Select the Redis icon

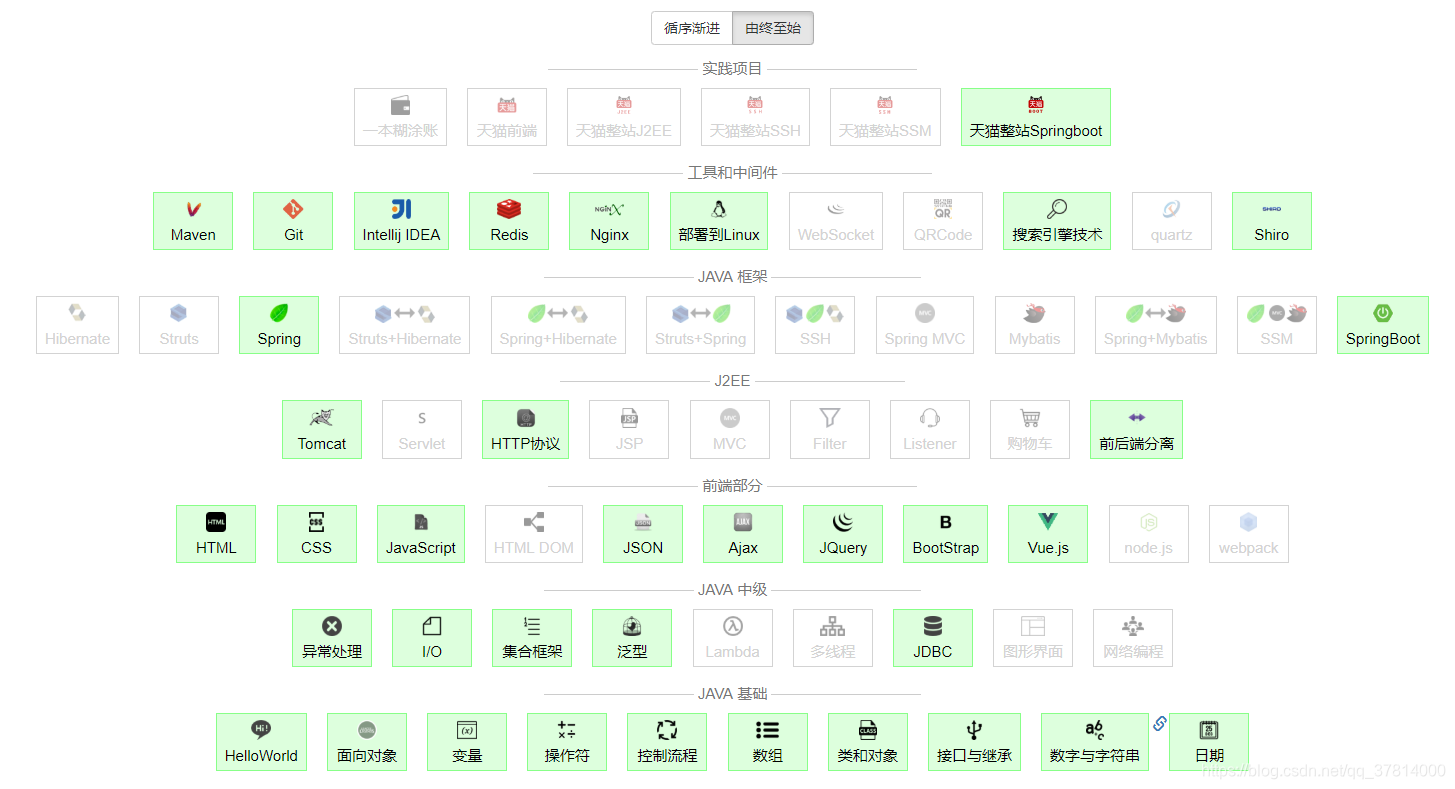(x=509, y=220)
